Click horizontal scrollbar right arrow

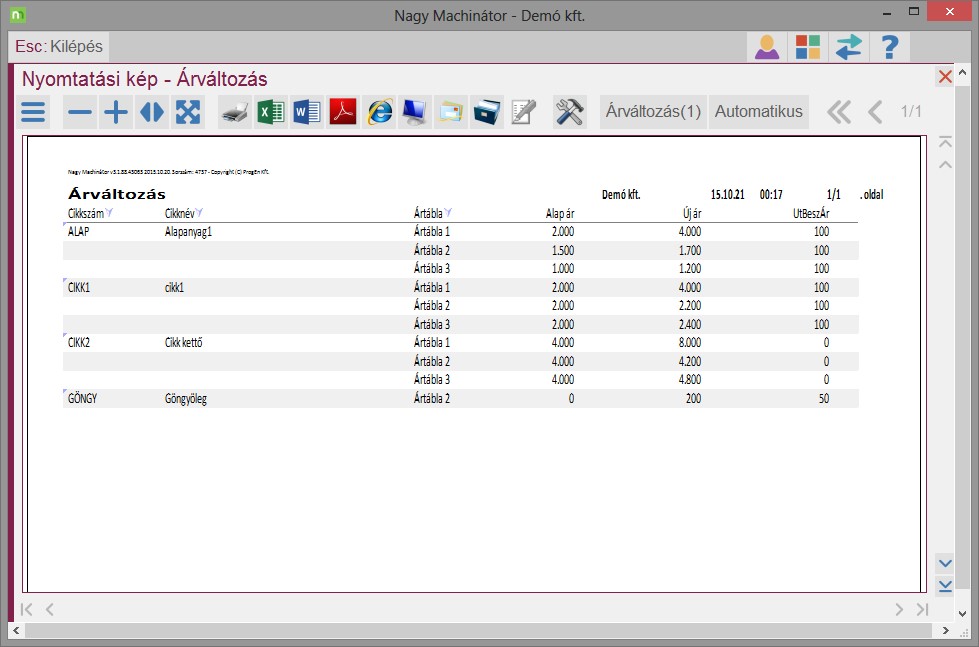point(945,630)
